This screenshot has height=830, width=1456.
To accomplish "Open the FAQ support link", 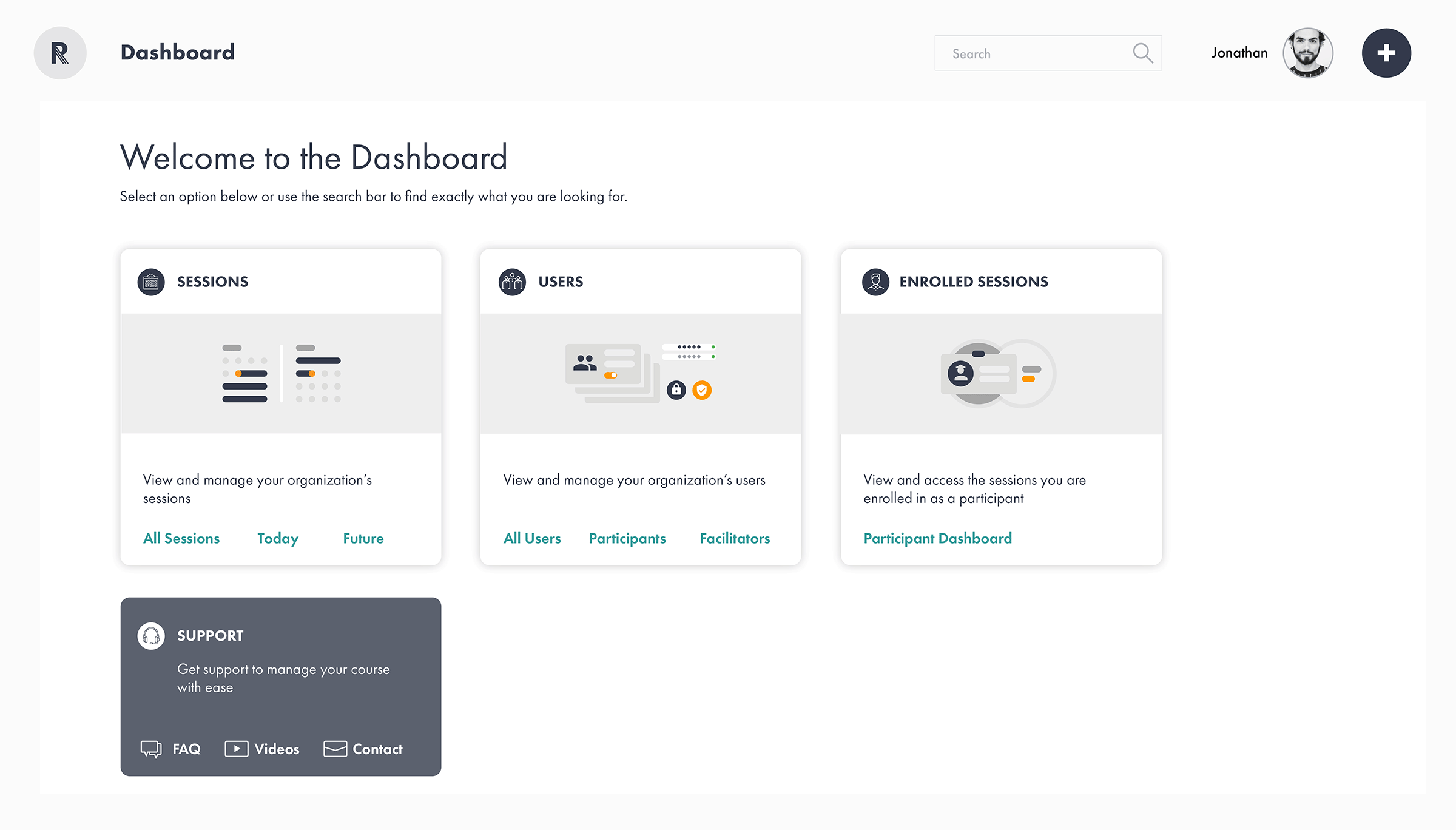I will point(186,749).
